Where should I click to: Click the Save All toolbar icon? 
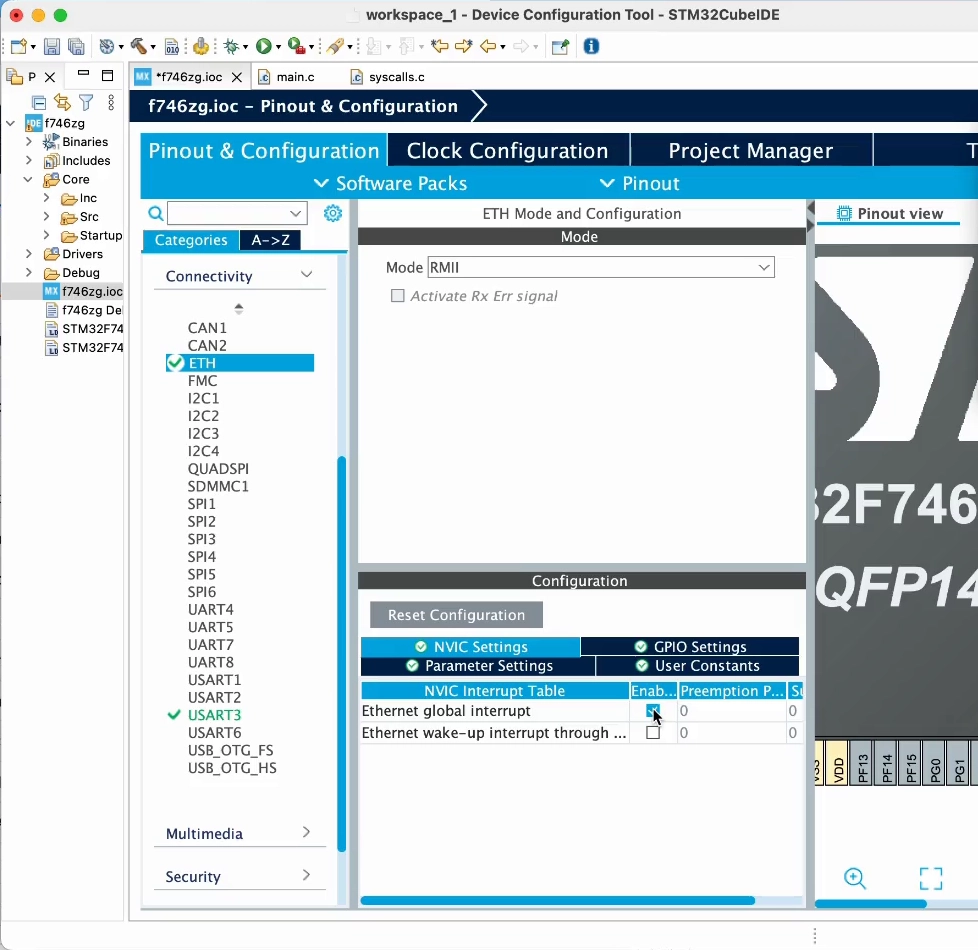pyautogui.click(x=76, y=46)
